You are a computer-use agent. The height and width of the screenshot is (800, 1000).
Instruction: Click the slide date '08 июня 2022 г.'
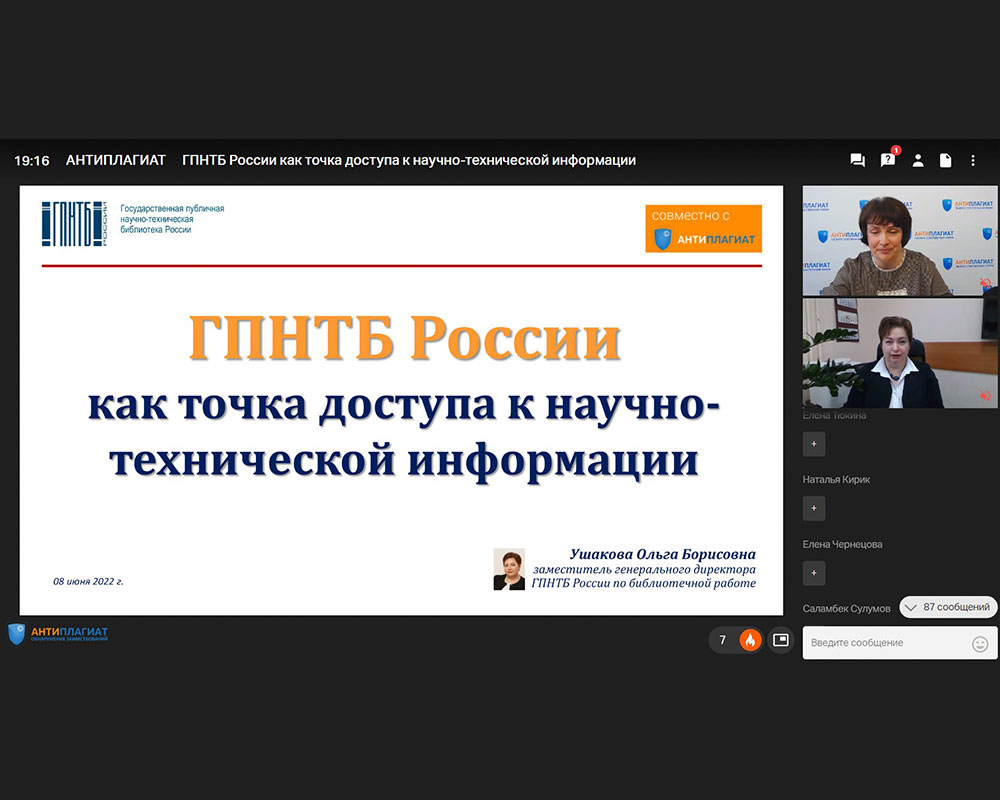tap(88, 581)
